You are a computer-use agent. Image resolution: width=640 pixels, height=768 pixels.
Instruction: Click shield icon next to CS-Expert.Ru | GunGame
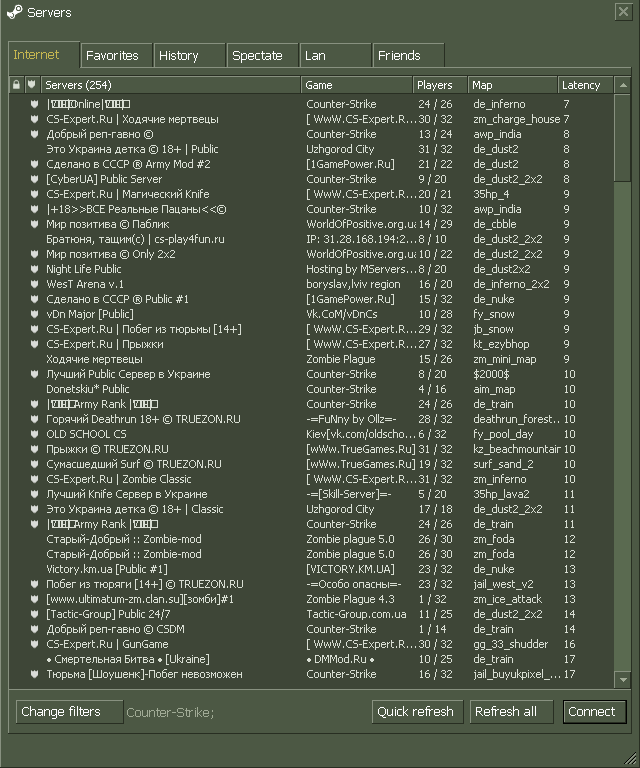[34, 644]
